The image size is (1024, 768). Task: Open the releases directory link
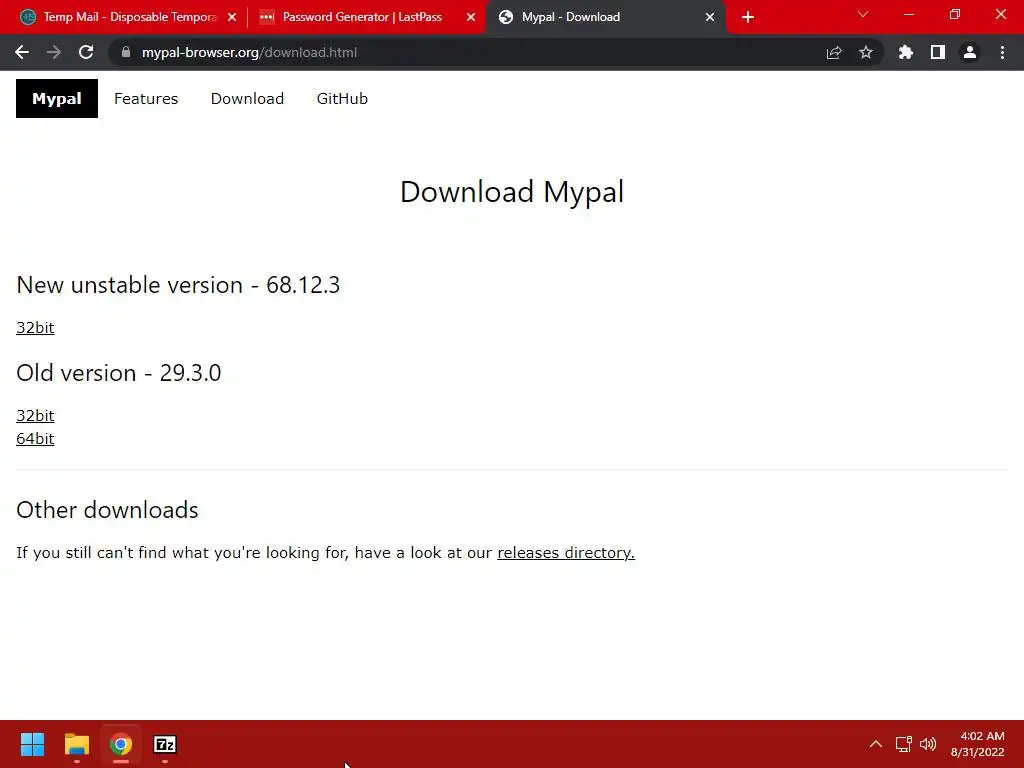pyautogui.click(x=566, y=552)
